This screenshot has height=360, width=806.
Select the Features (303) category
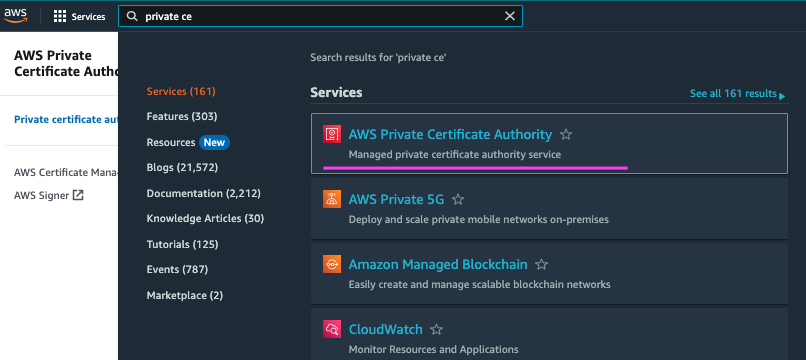182,117
